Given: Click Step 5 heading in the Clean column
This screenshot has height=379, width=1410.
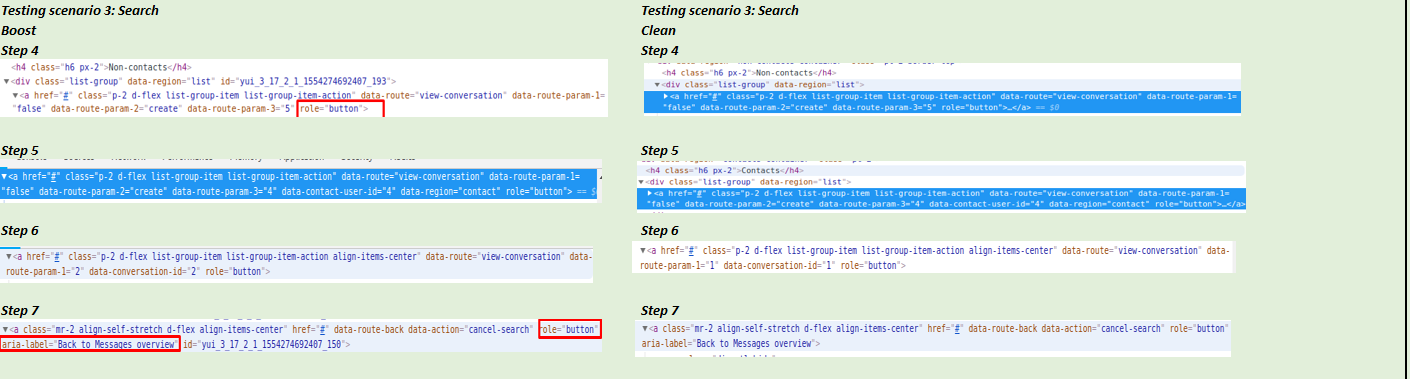Looking at the screenshot, I should (660, 151).
